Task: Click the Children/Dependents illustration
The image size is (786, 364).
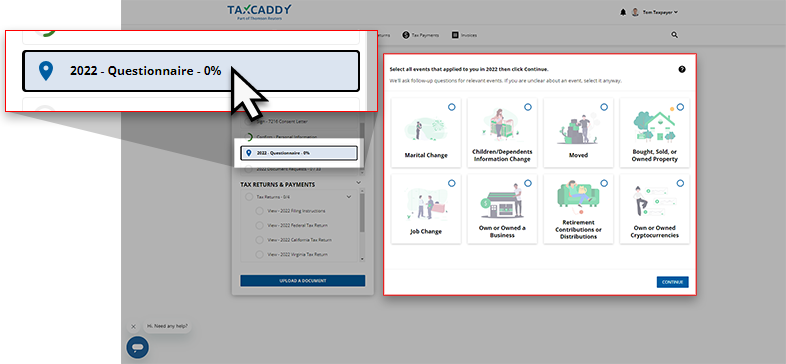Action: pos(501,125)
